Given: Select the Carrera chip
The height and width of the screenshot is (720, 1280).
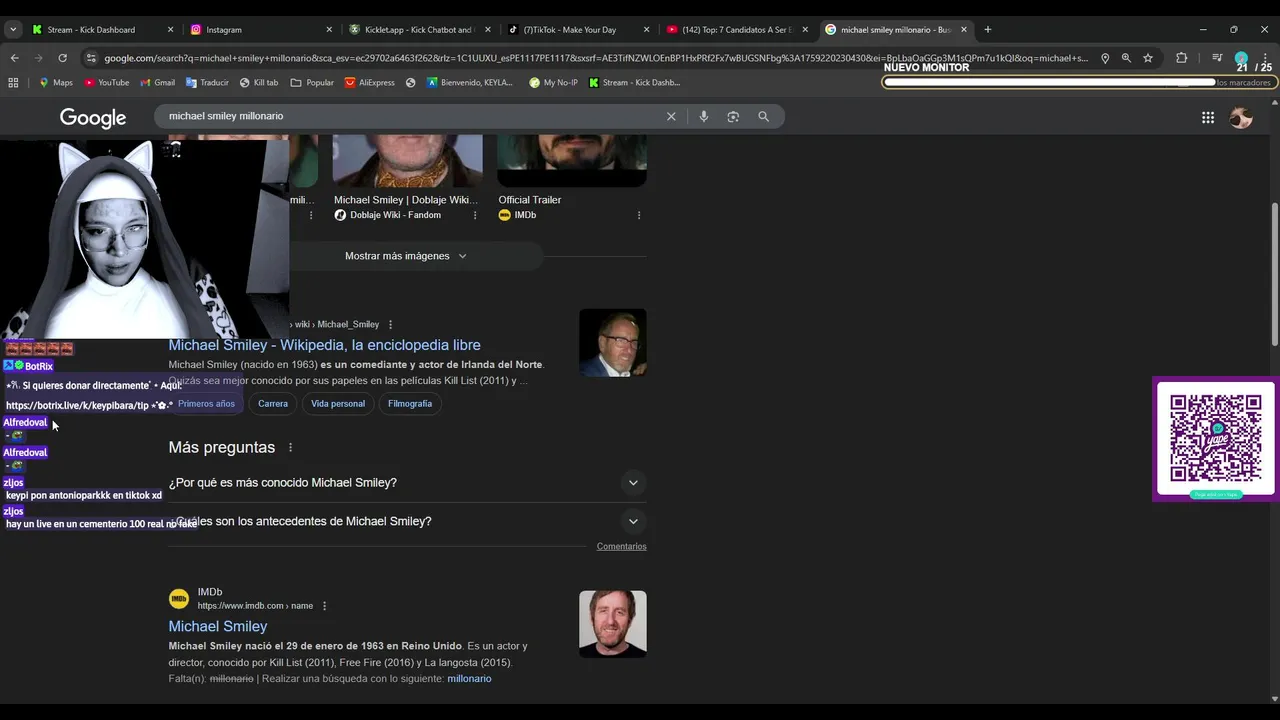Looking at the screenshot, I should coord(273,404).
